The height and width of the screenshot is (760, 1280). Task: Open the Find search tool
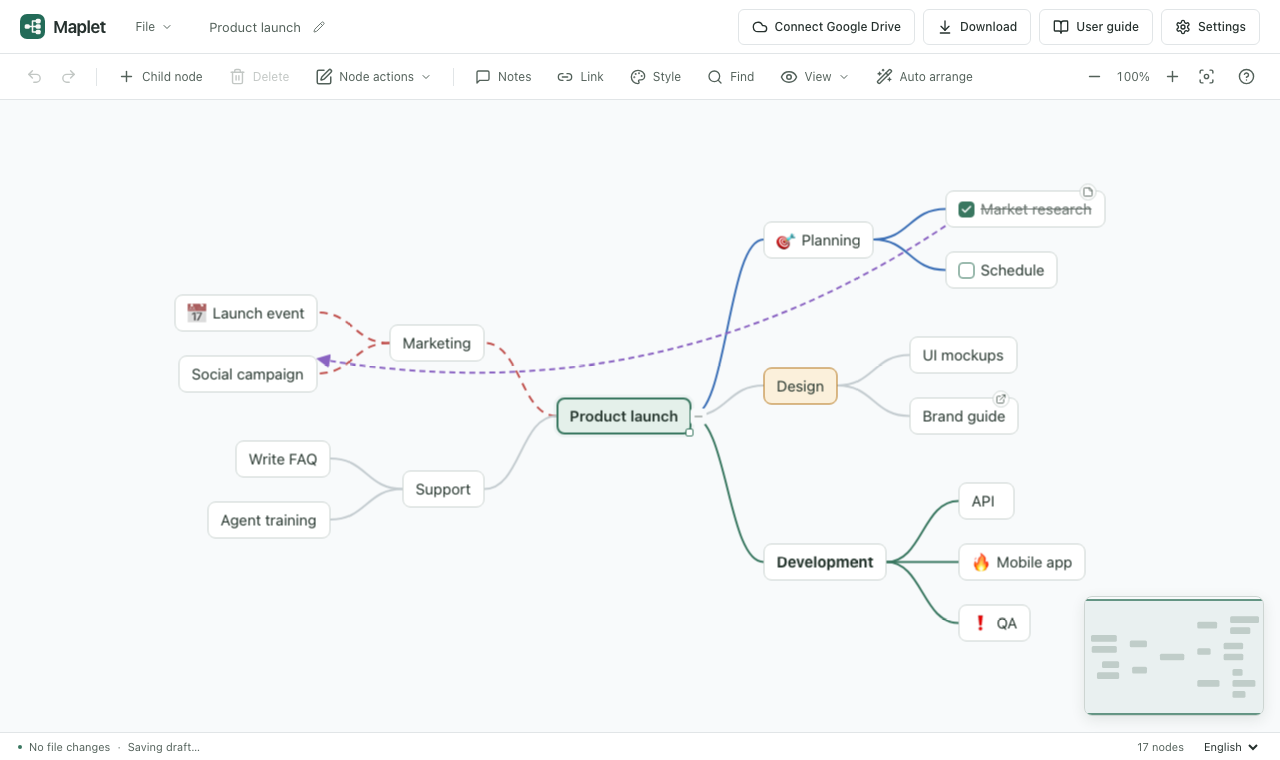730,77
